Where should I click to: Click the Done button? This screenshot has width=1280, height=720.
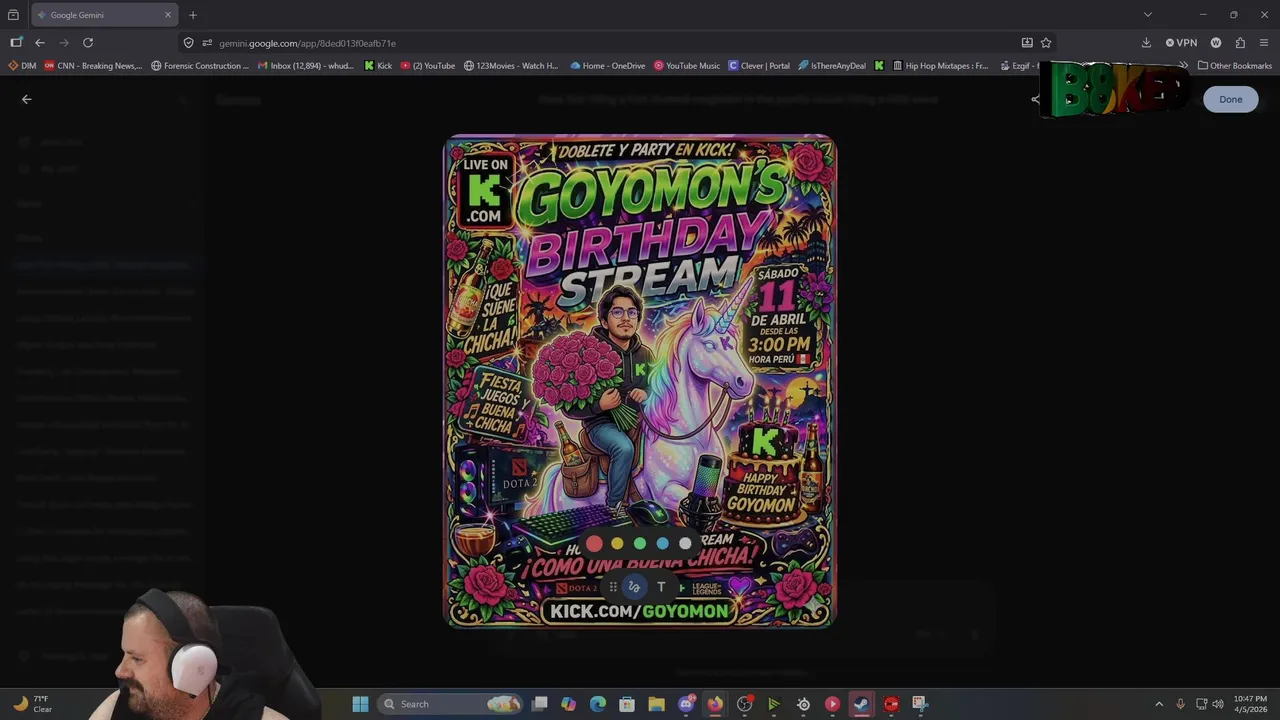pyautogui.click(x=1230, y=99)
